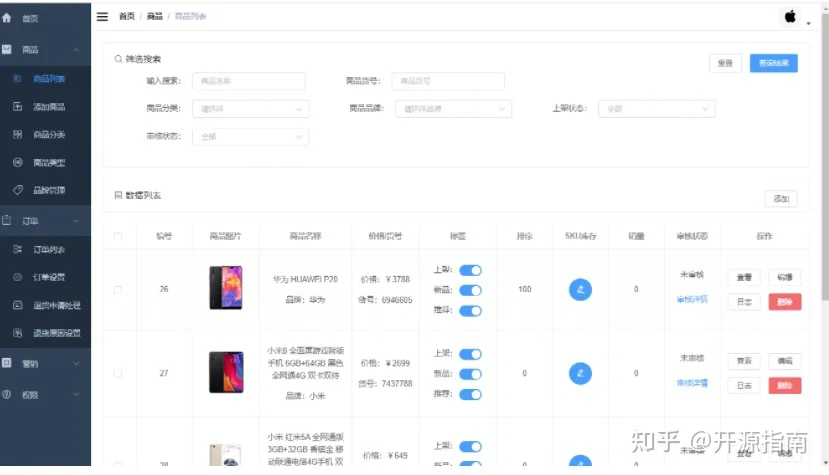Click the 首页 breadcrumb link

coord(127,16)
